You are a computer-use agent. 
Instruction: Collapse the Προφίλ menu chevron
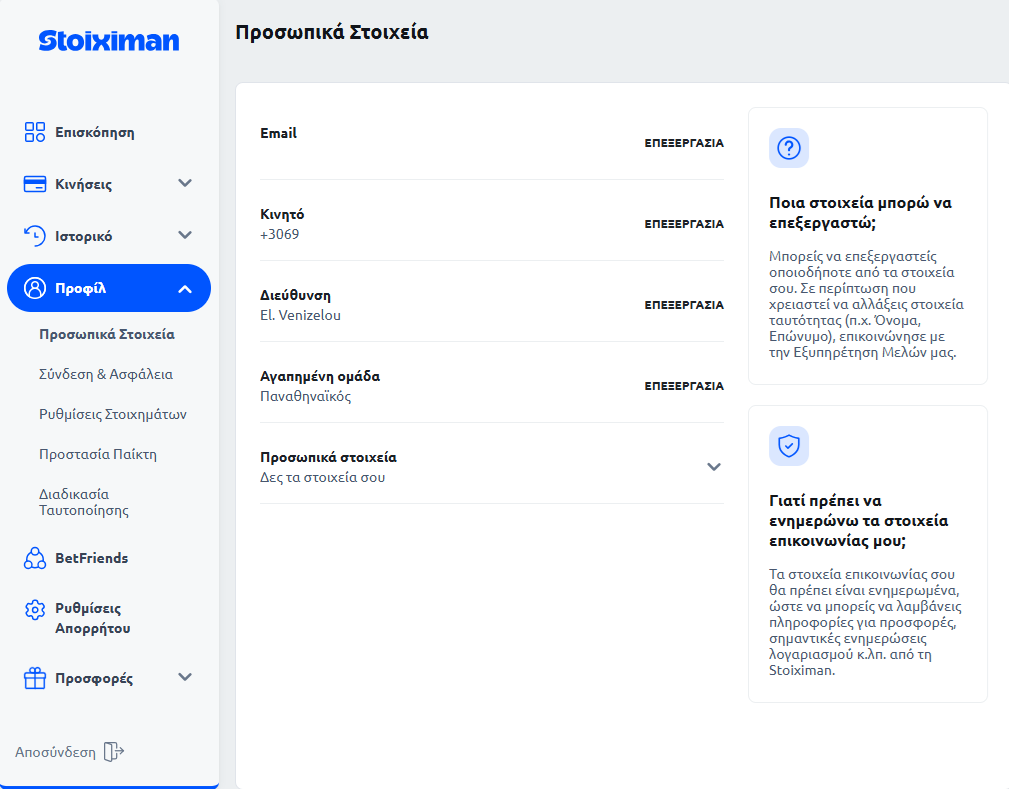click(184, 289)
